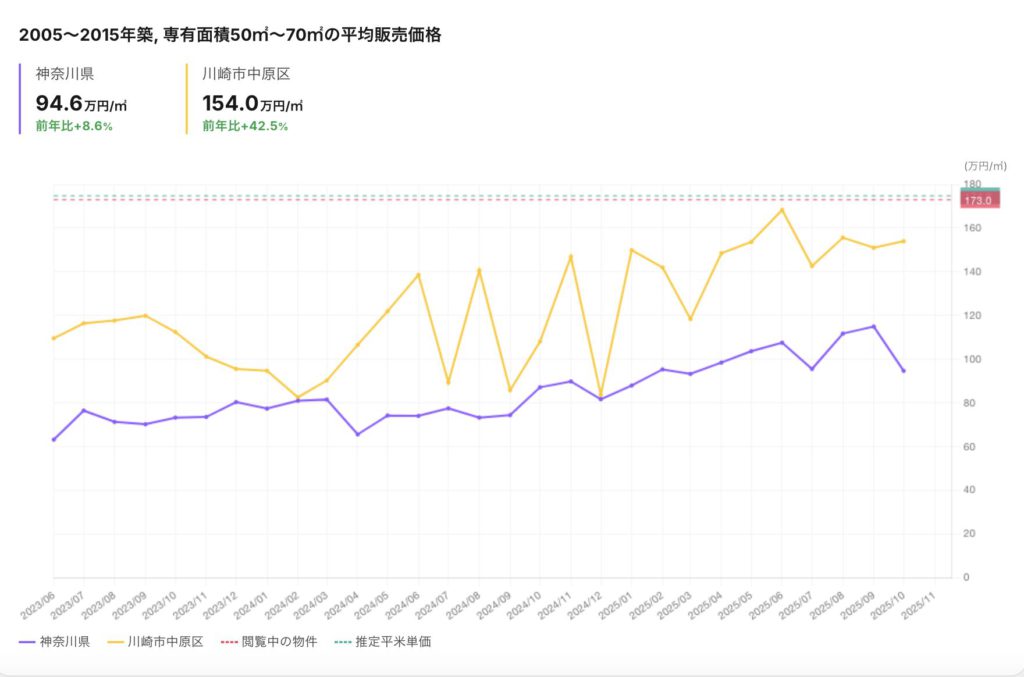Click the yellow data point at 2023/09
1024x677 pixels.
[146, 316]
